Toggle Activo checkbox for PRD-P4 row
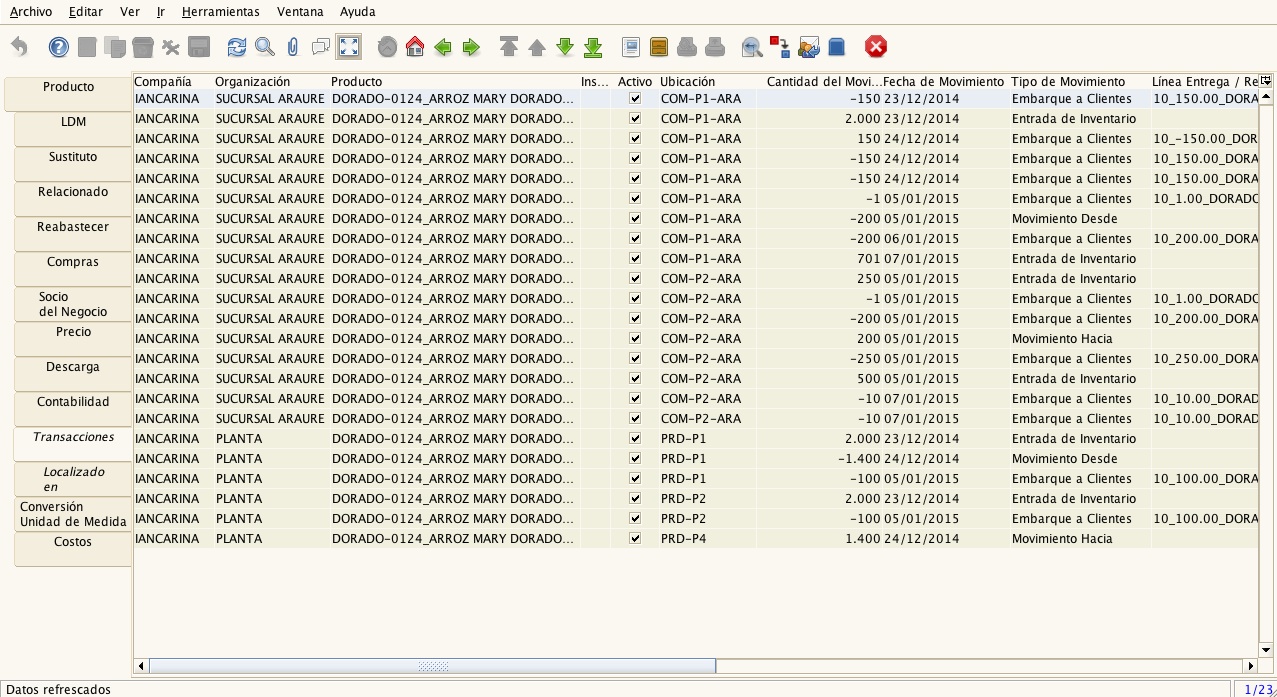 [635, 539]
